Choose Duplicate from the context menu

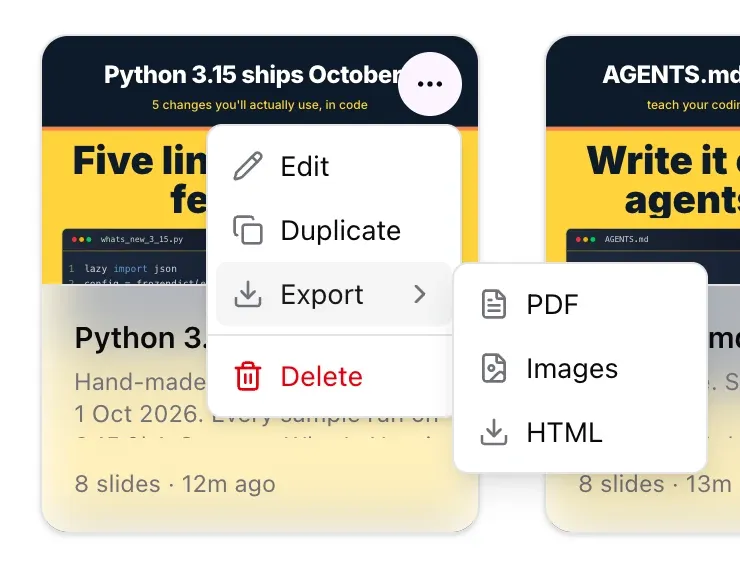[334, 230]
